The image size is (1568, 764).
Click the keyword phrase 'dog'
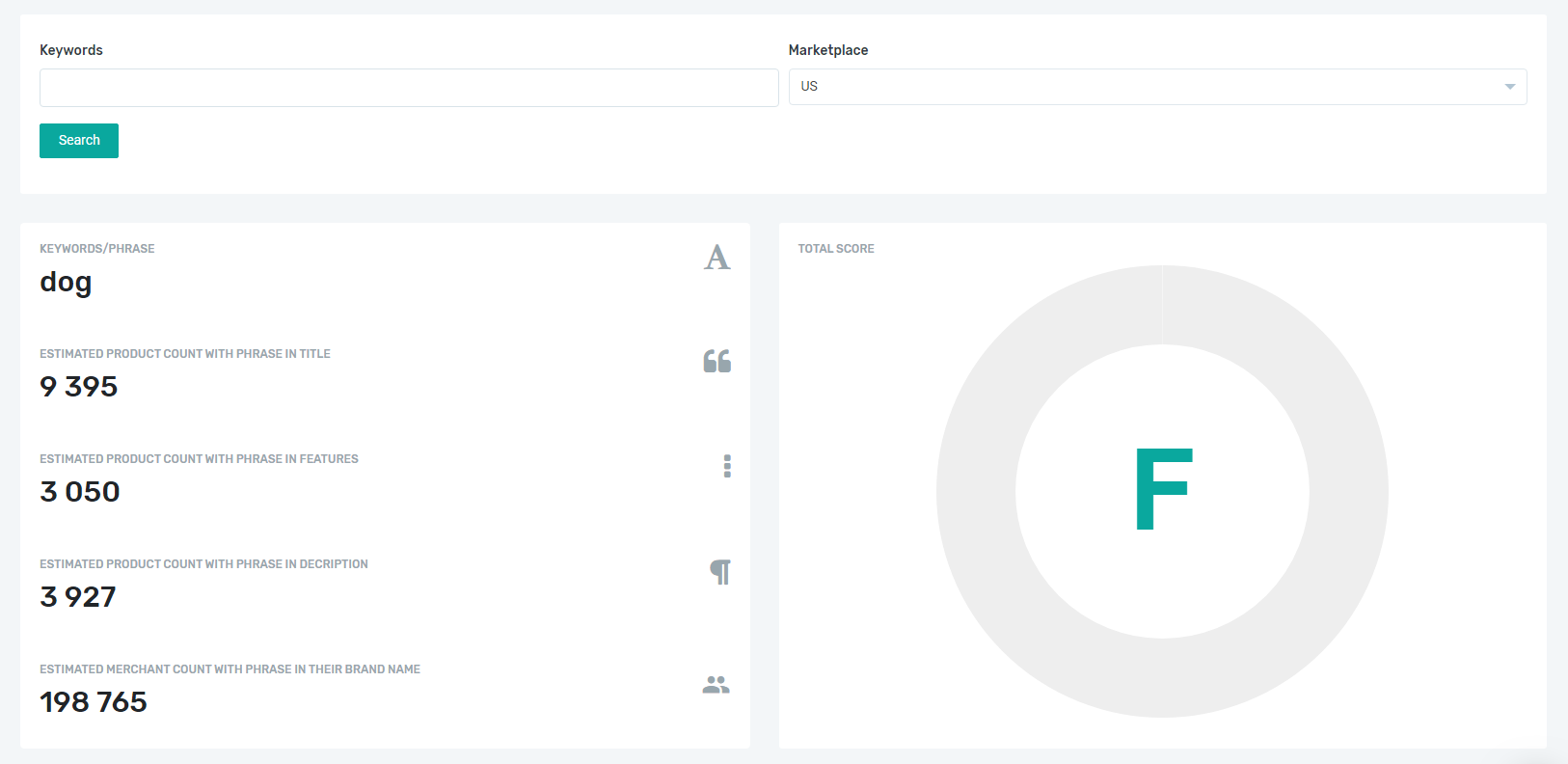pyautogui.click(x=66, y=283)
